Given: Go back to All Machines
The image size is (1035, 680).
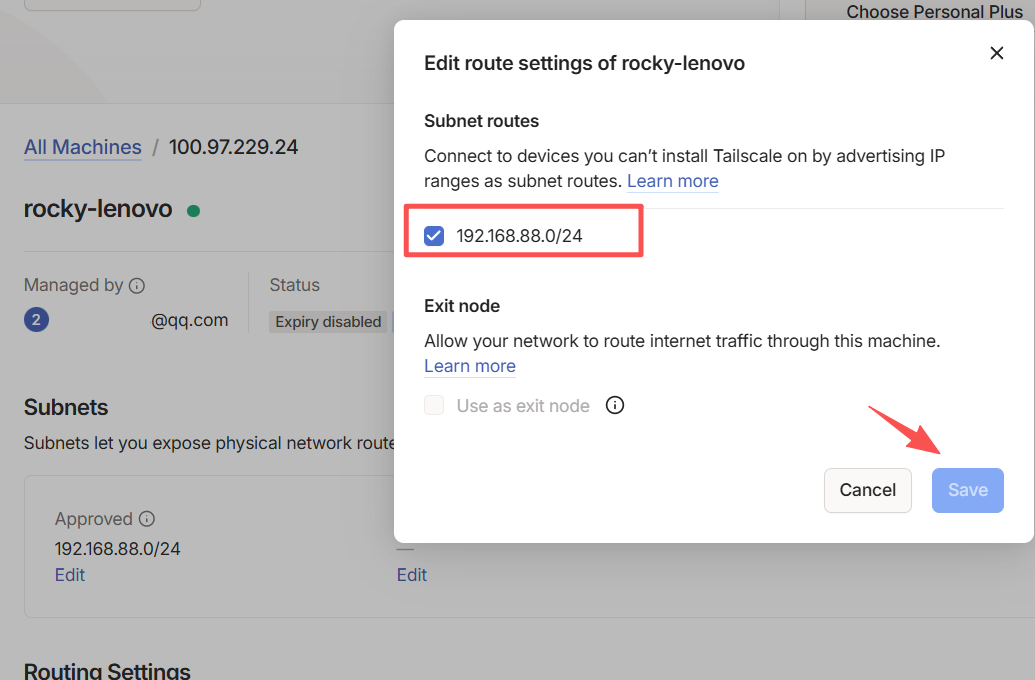Looking at the screenshot, I should 83,147.
